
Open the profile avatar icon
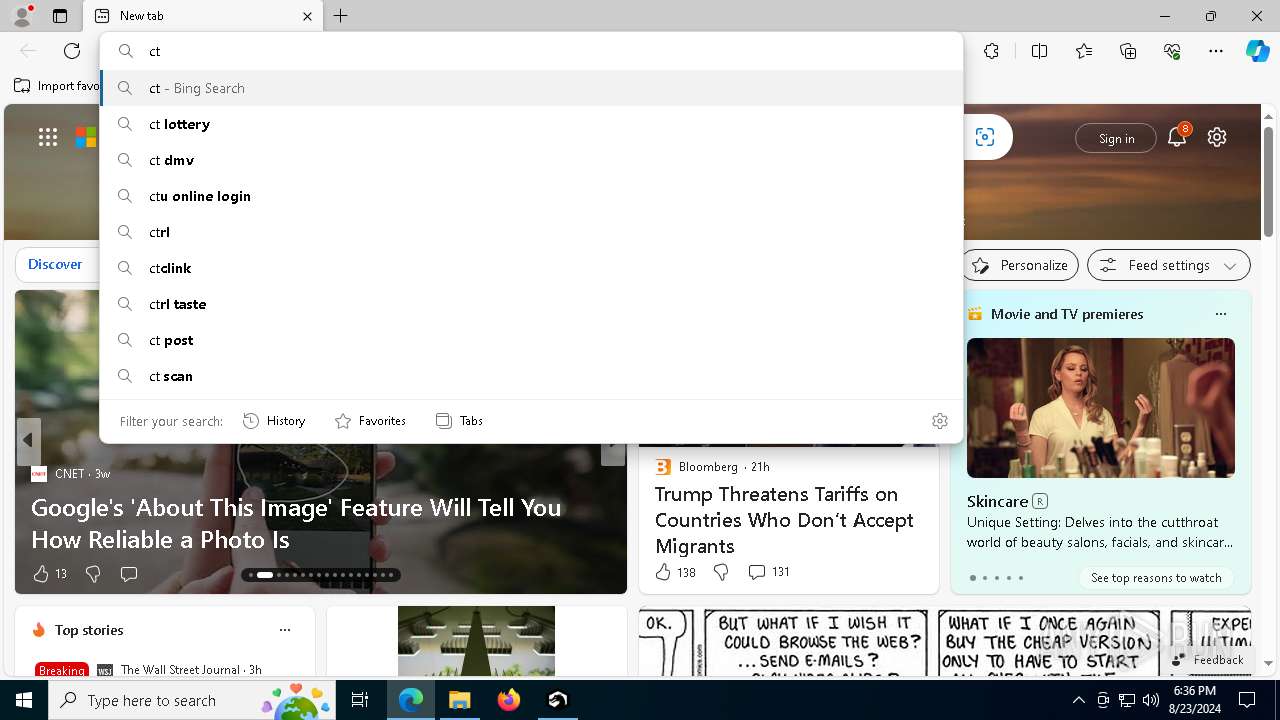click(22, 16)
